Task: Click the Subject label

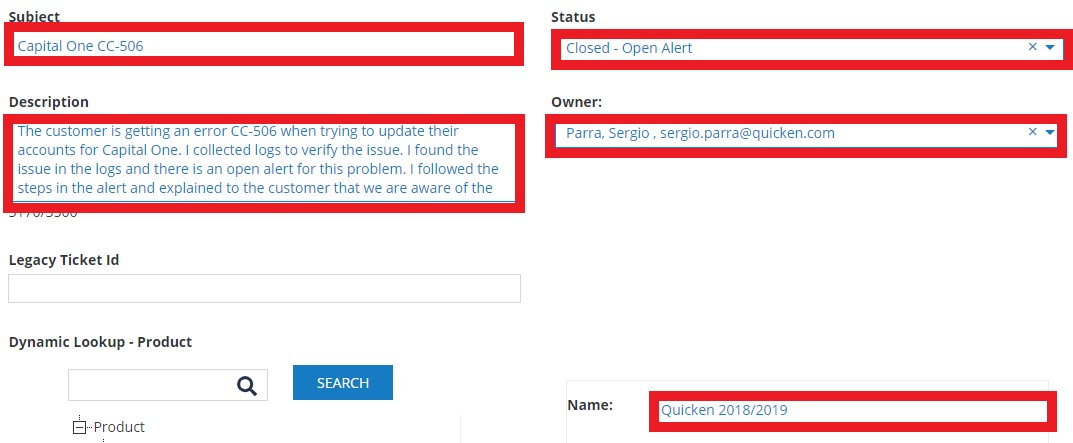Action: (x=34, y=17)
